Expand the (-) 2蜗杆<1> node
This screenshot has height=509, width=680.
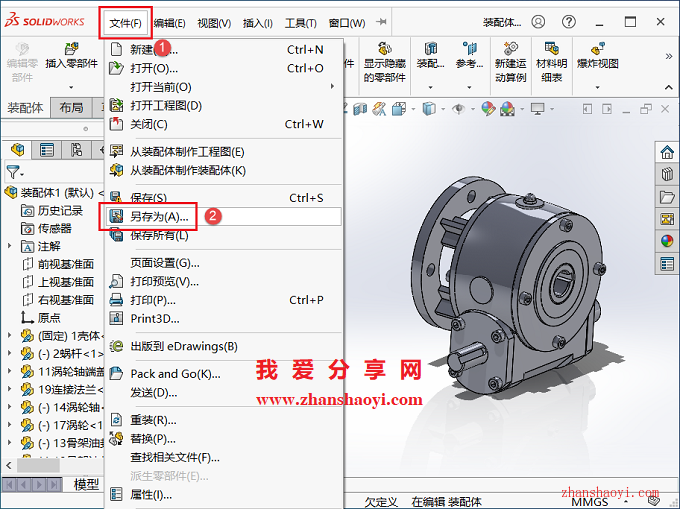(x=10, y=353)
